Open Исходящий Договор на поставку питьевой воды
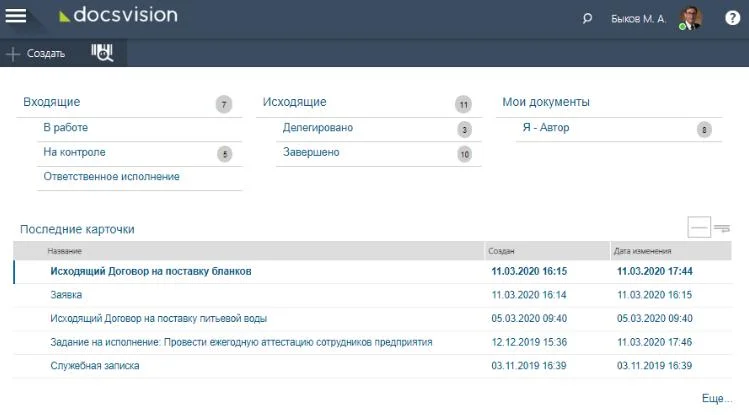This screenshot has width=749, height=415. pyautogui.click(x=159, y=319)
